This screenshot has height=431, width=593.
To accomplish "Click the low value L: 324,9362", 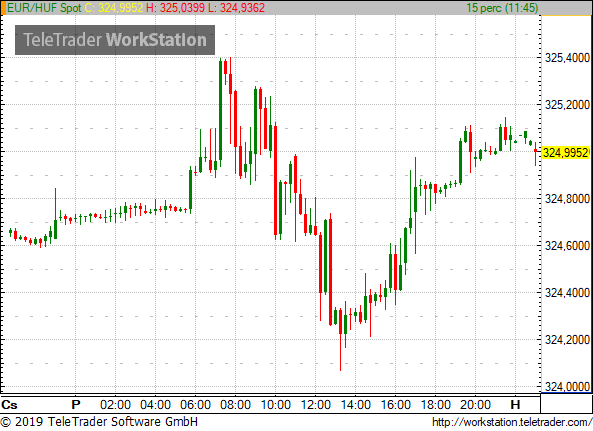I will point(237,8).
